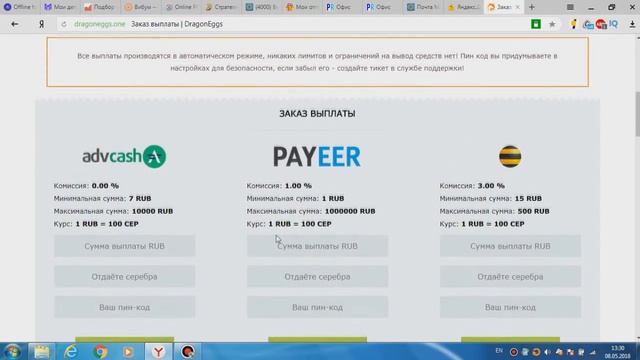Open the downloads arrow icon
The image size is (640, 360).
coord(632,24)
